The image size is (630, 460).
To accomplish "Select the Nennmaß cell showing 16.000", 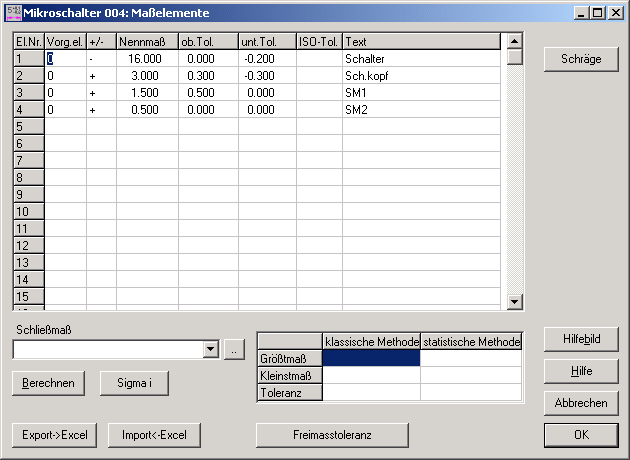I will pos(147,59).
